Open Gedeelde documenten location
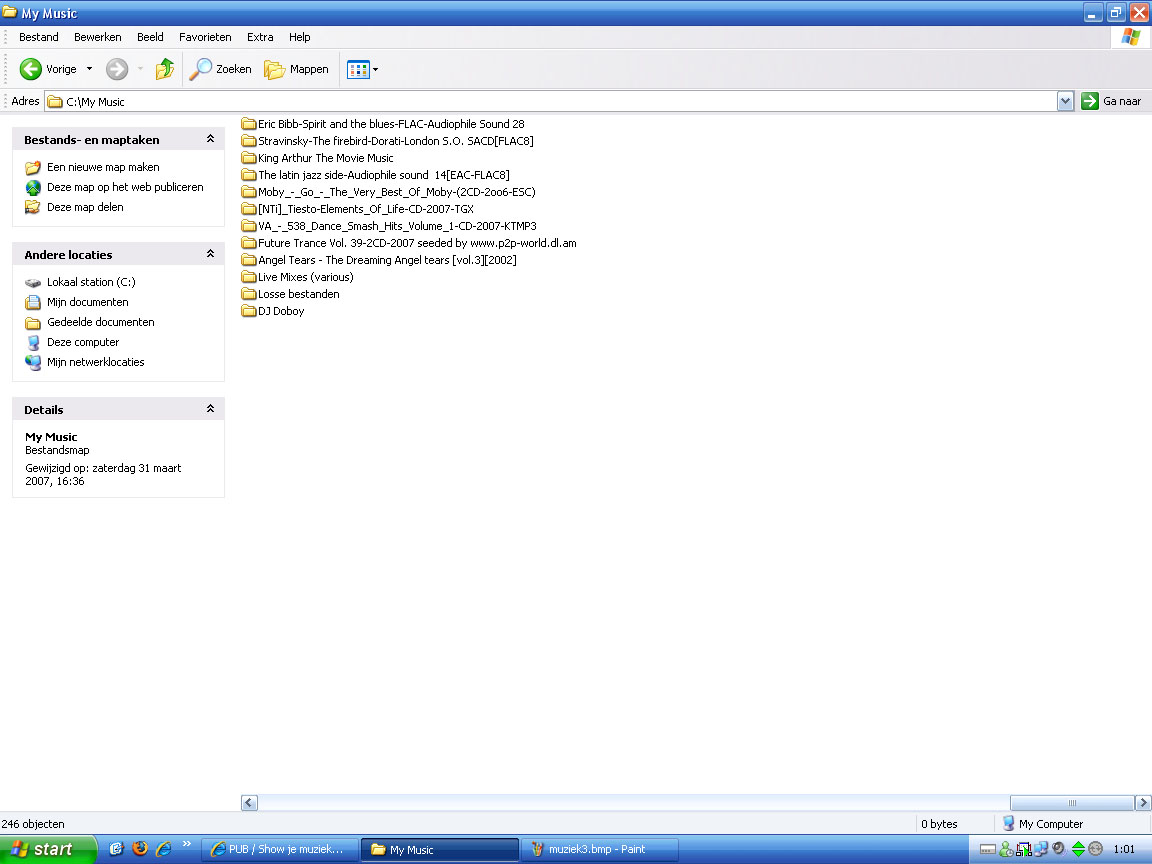1152x864 pixels. pyautogui.click(x=101, y=322)
